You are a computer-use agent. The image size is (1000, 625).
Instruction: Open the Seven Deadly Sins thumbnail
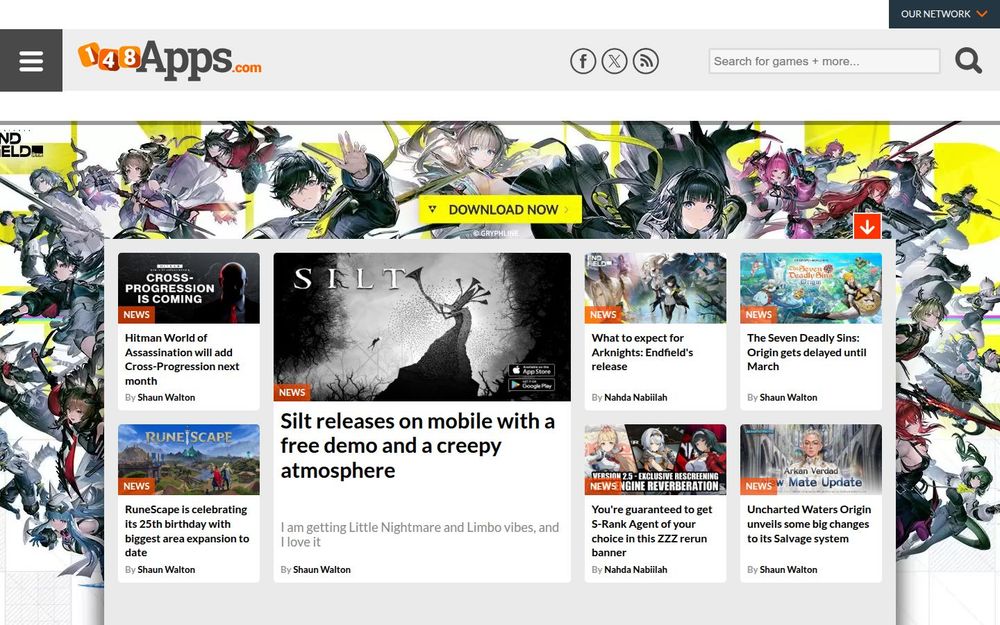tap(811, 288)
